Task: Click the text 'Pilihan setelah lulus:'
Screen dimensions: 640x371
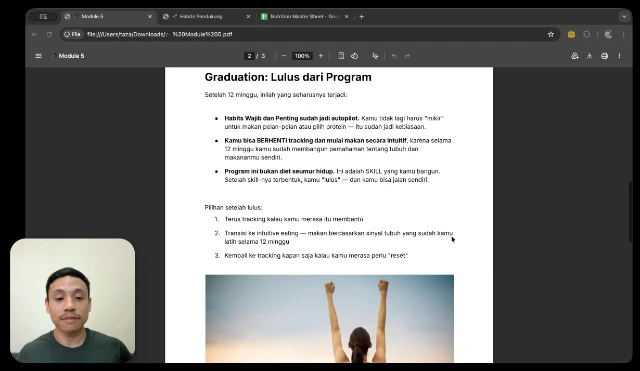Action: (x=233, y=207)
